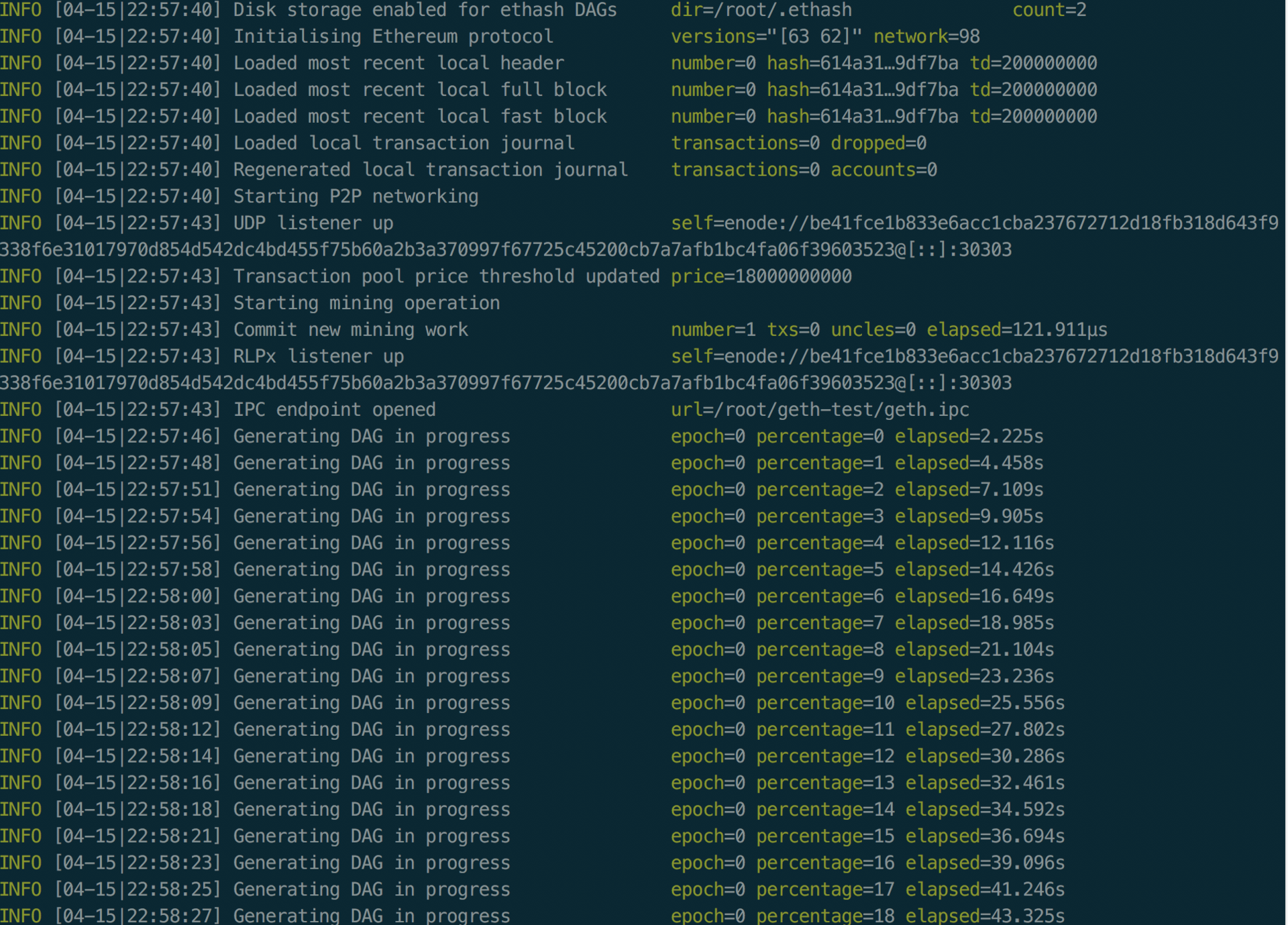The width and height of the screenshot is (1288, 925).
Task: Click timestamp [04-15|22:58:00] in the log
Action: (138, 596)
